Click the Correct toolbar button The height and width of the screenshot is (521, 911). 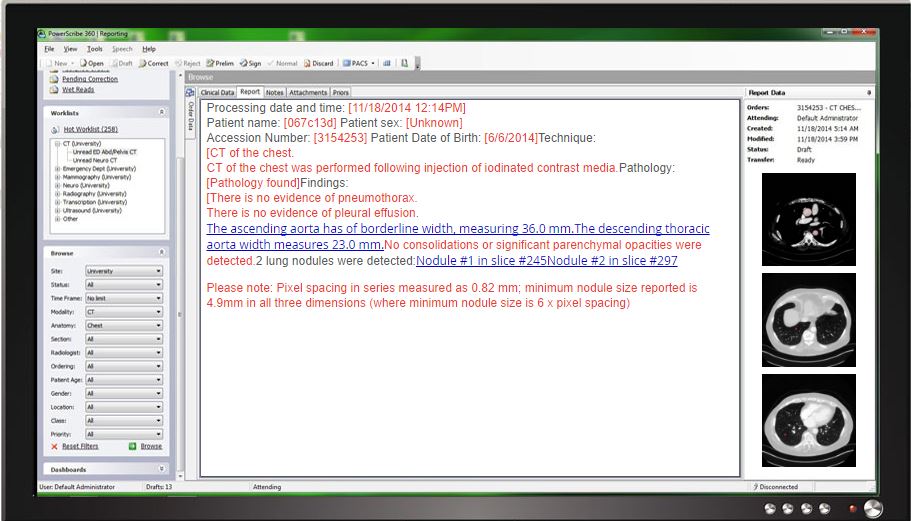click(154, 63)
